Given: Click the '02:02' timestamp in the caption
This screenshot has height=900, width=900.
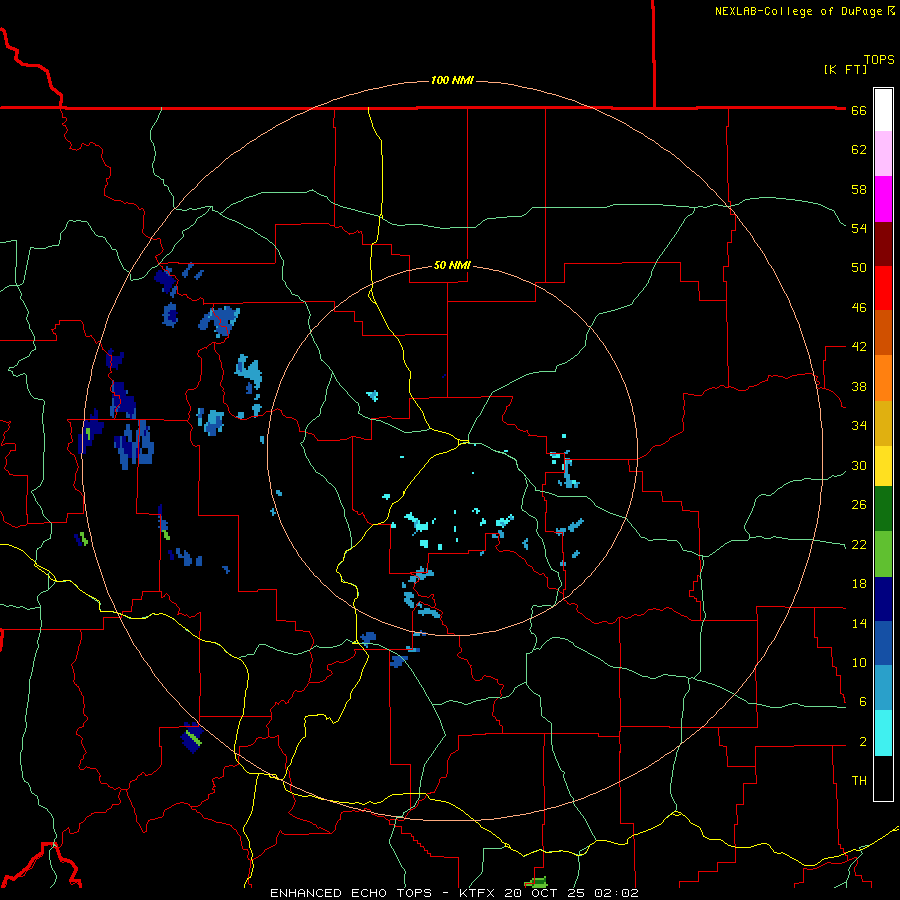Looking at the screenshot, I should pyautogui.click(x=616, y=893).
